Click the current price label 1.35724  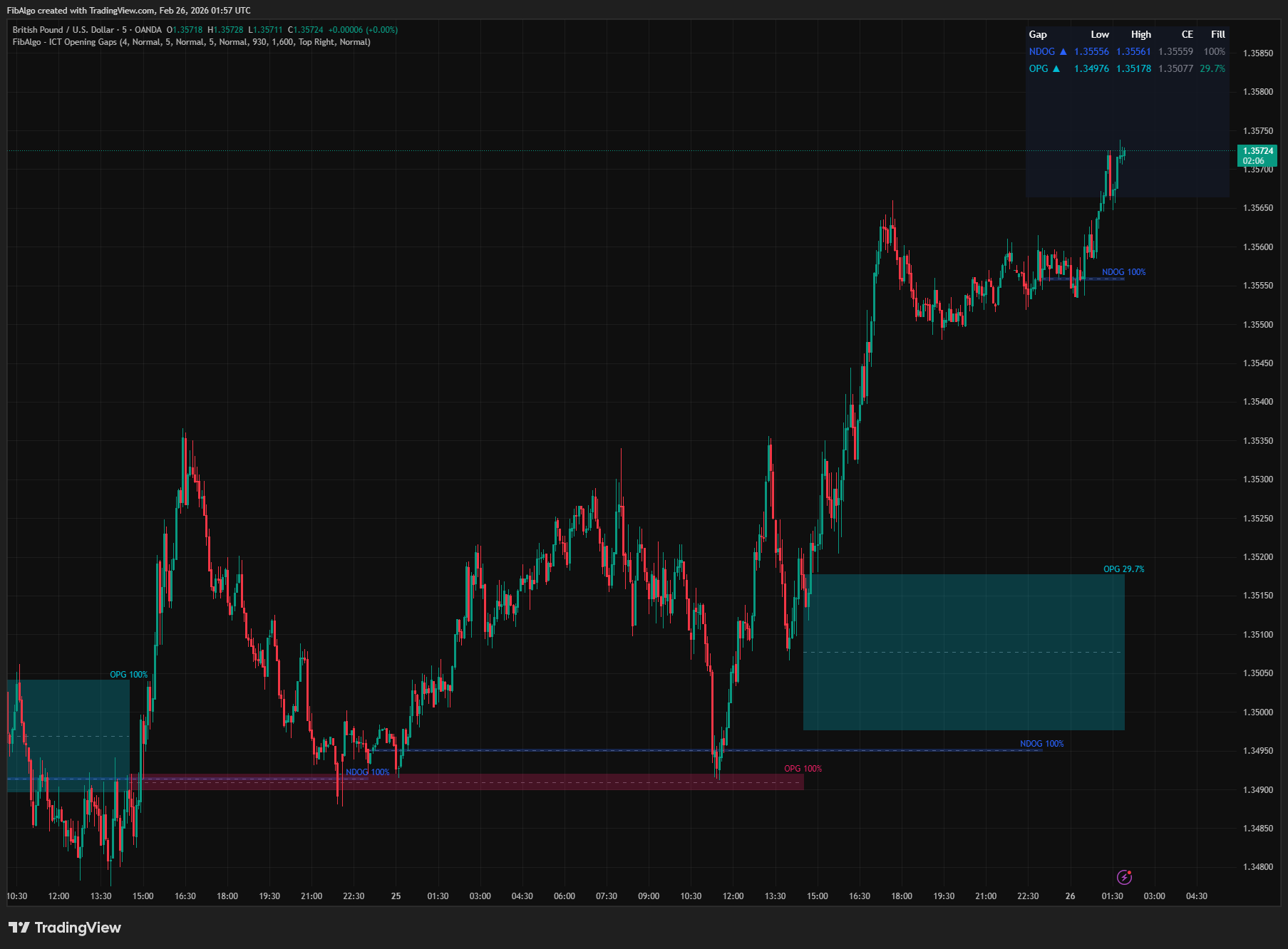1257,151
